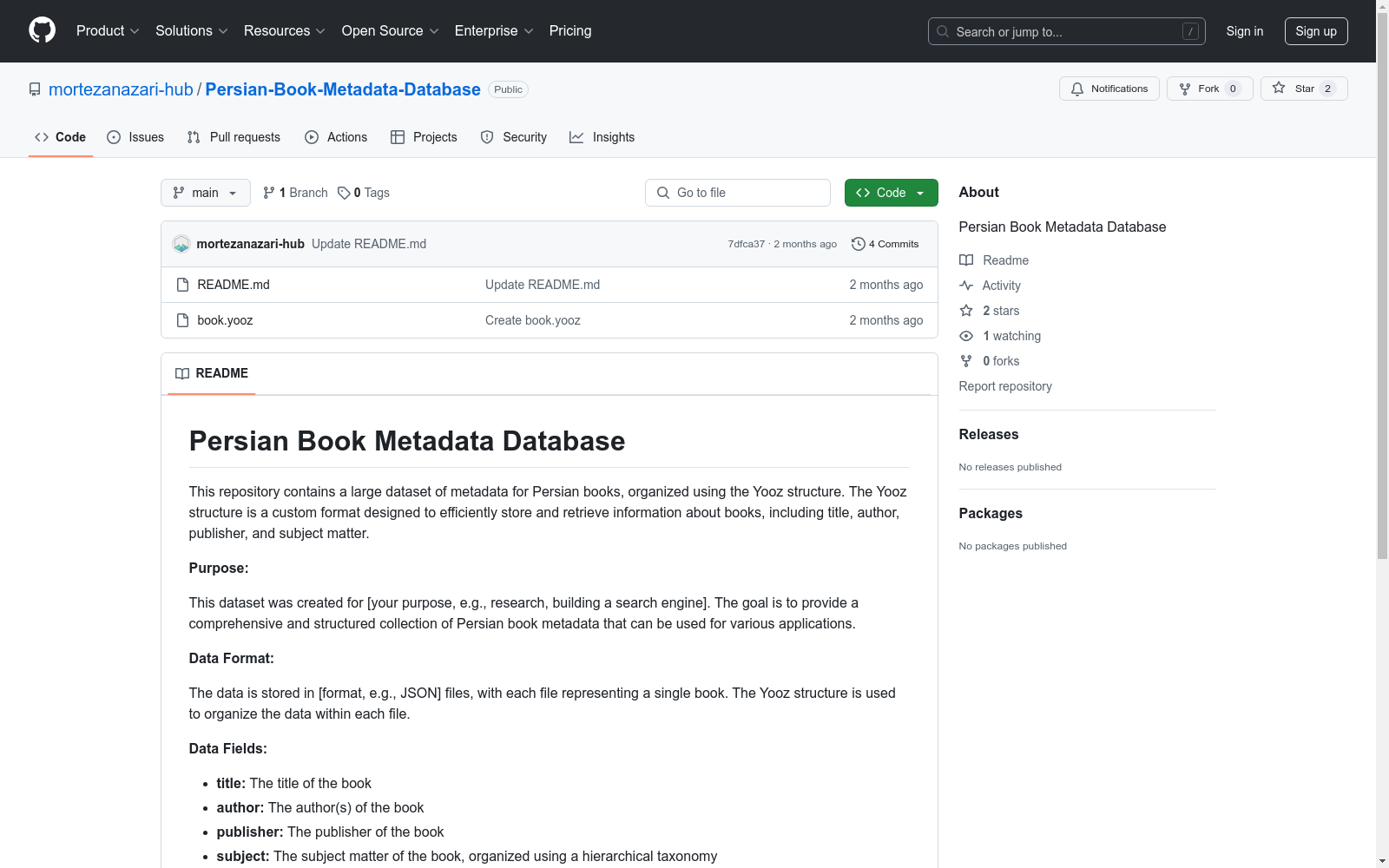Switch to the Issues tab
This screenshot has width=1389, height=868.
point(135,137)
